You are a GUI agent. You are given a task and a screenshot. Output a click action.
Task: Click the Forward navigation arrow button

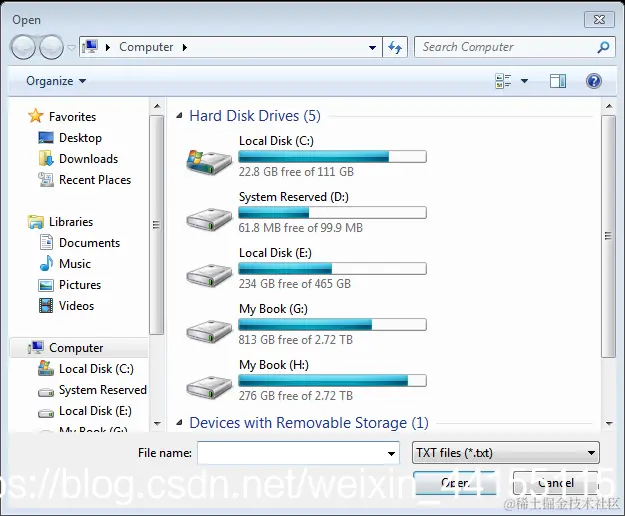(52, 47)
